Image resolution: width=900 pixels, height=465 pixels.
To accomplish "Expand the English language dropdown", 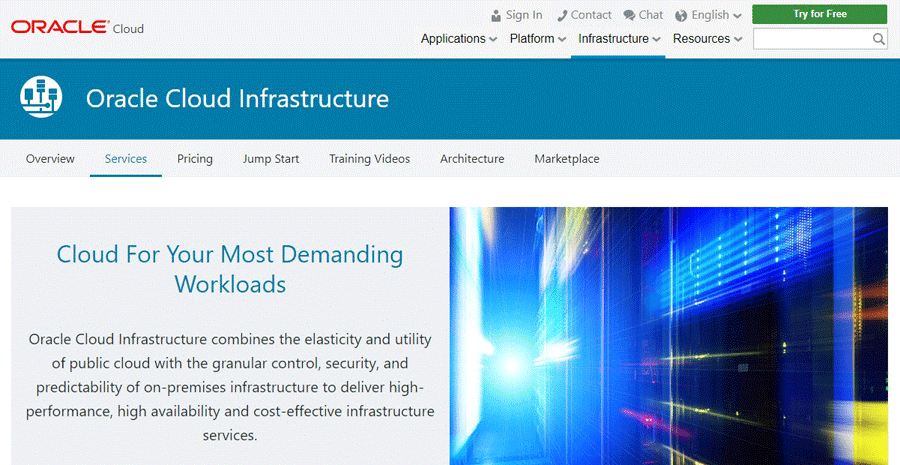I will [716, 16].
